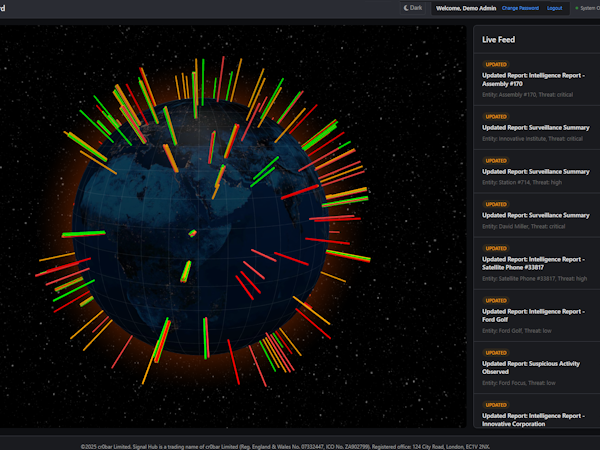Screen dimensions: 600x450
Task: Select the text Entity: Station #714, Threat: high
Action: pos(522,183)
